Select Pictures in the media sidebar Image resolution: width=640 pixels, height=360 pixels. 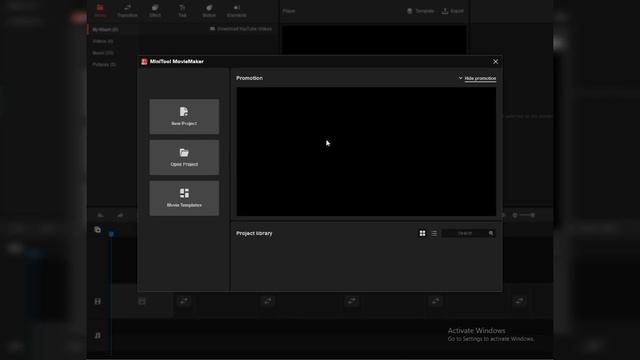[x=104, y=64]
